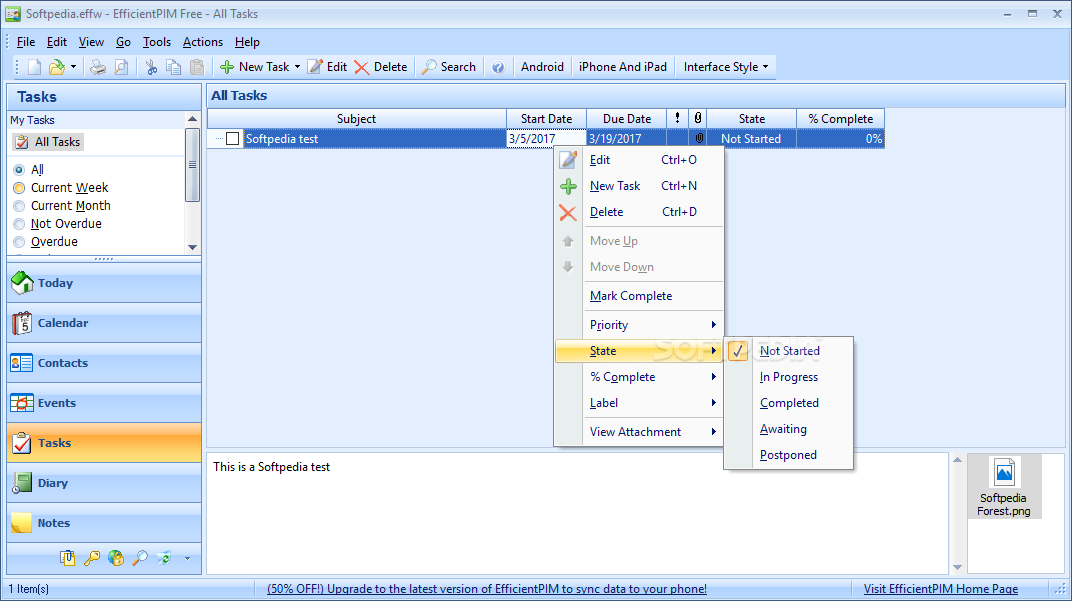Viewport: 1072px width, 601px height.
Task: Click the Subject column header
Action: click(x=356, y=118)
